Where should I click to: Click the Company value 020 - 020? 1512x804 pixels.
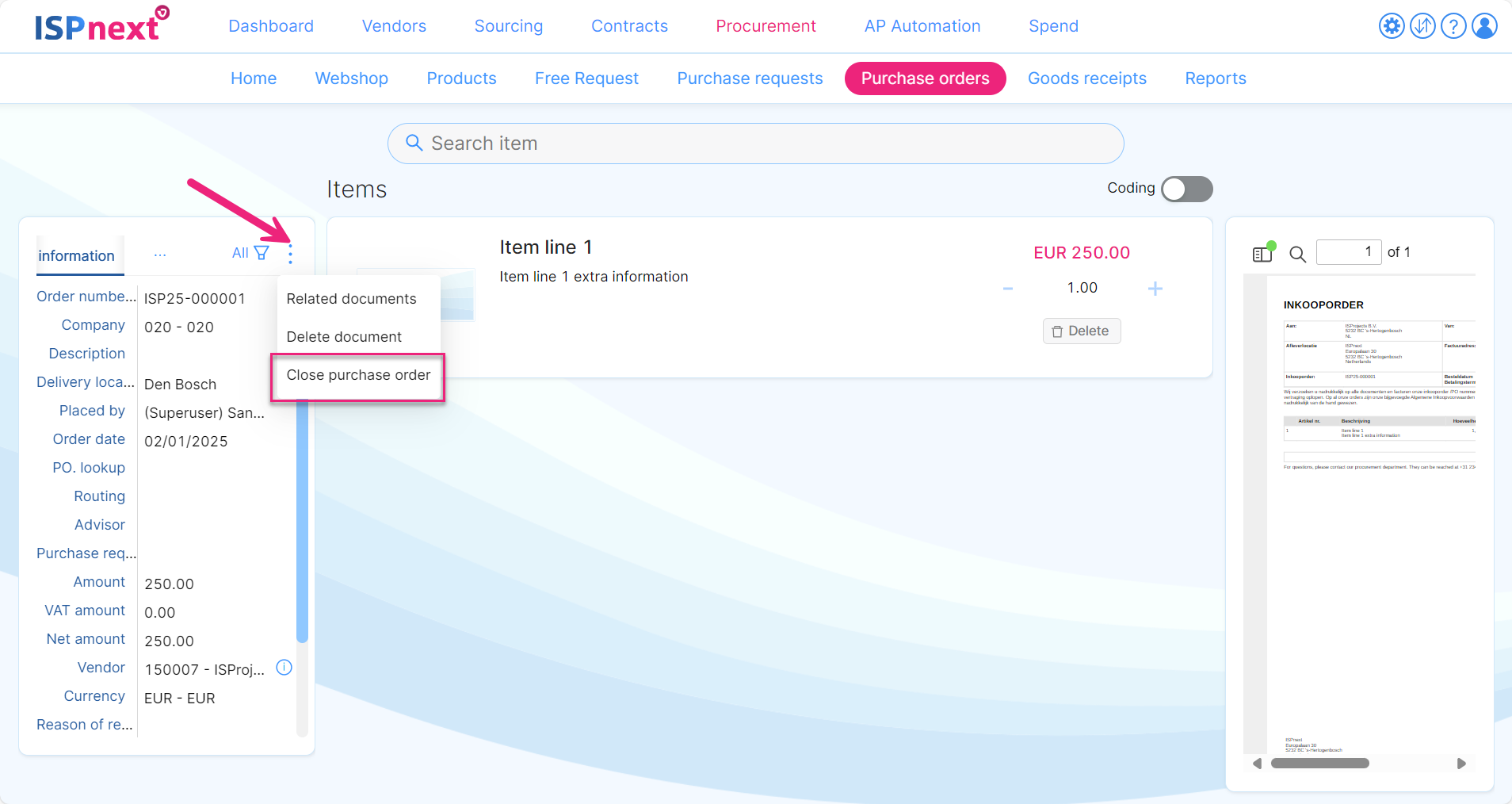tap(179, 327)
